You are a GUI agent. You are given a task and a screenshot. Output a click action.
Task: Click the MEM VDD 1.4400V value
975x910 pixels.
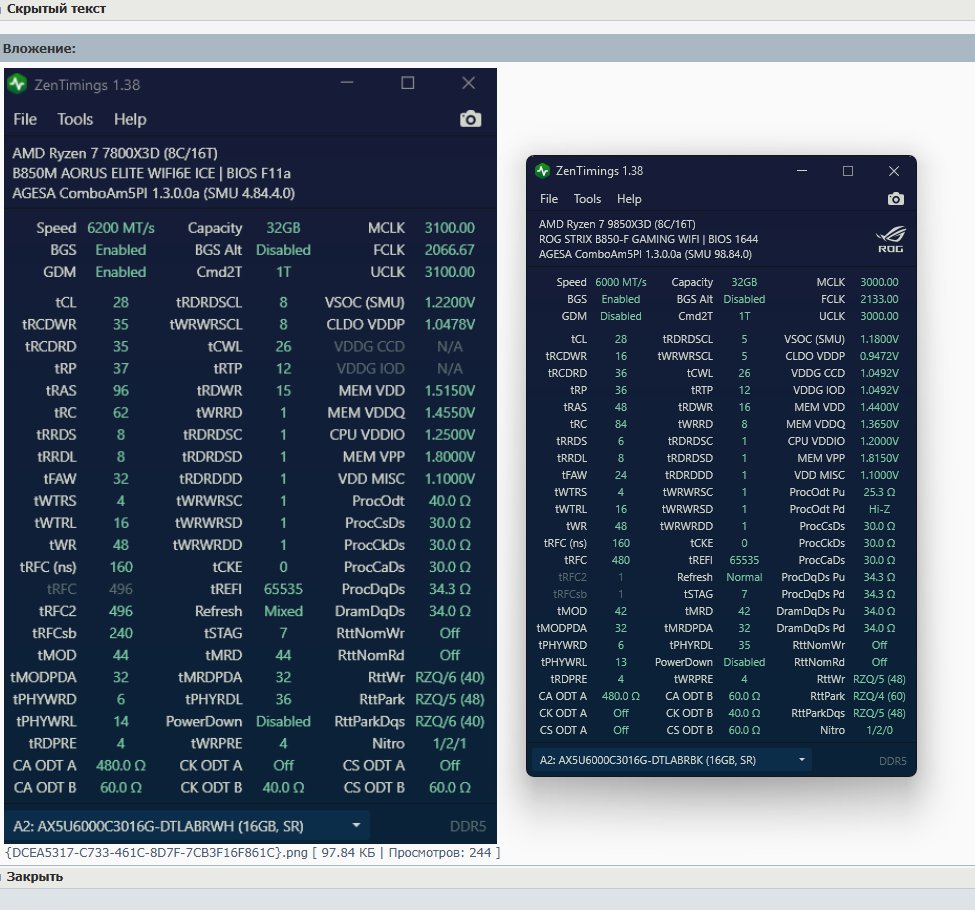[x=879, y=407]
